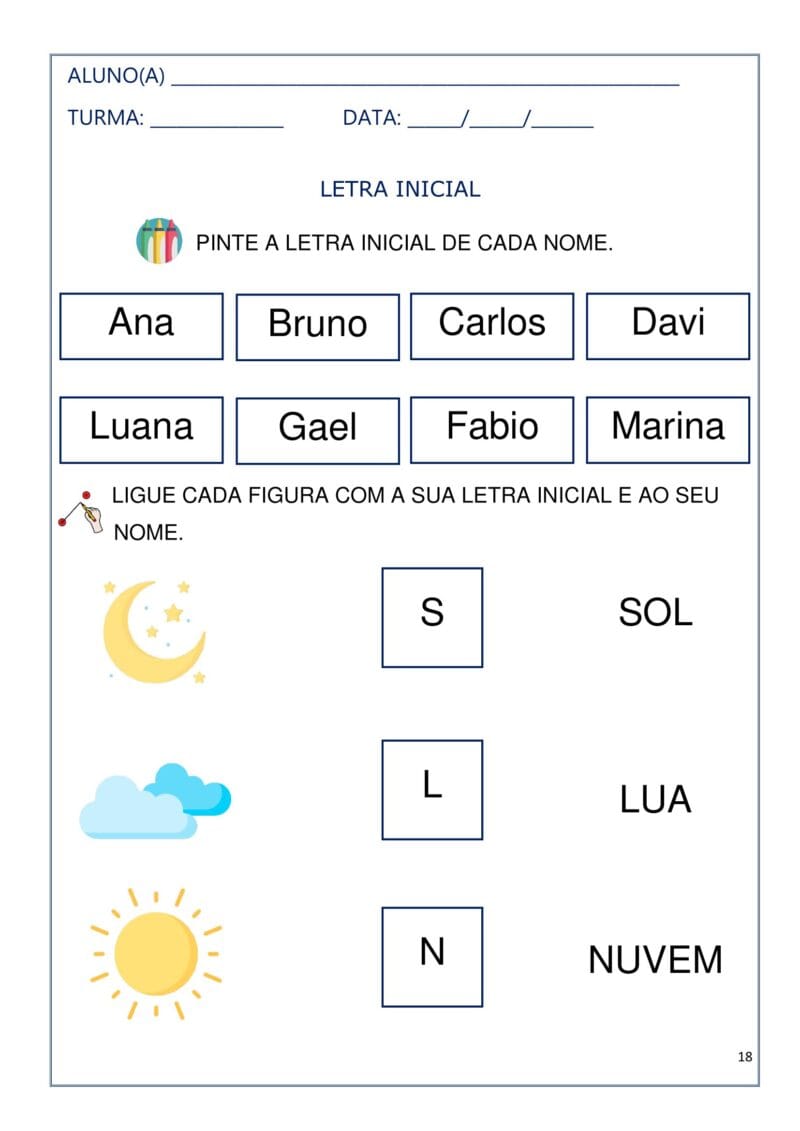This screenshot has height=1131, width=800.
Task: Click the connect-the-dots hand icon
Action: [x=80, y=512]
